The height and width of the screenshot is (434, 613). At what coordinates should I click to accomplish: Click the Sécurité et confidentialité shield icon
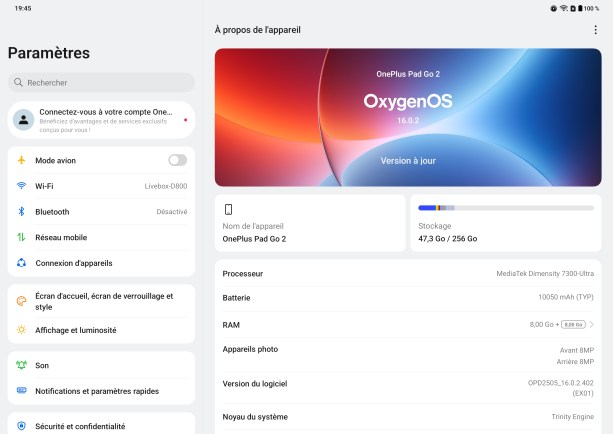click(x=22, y=426)
